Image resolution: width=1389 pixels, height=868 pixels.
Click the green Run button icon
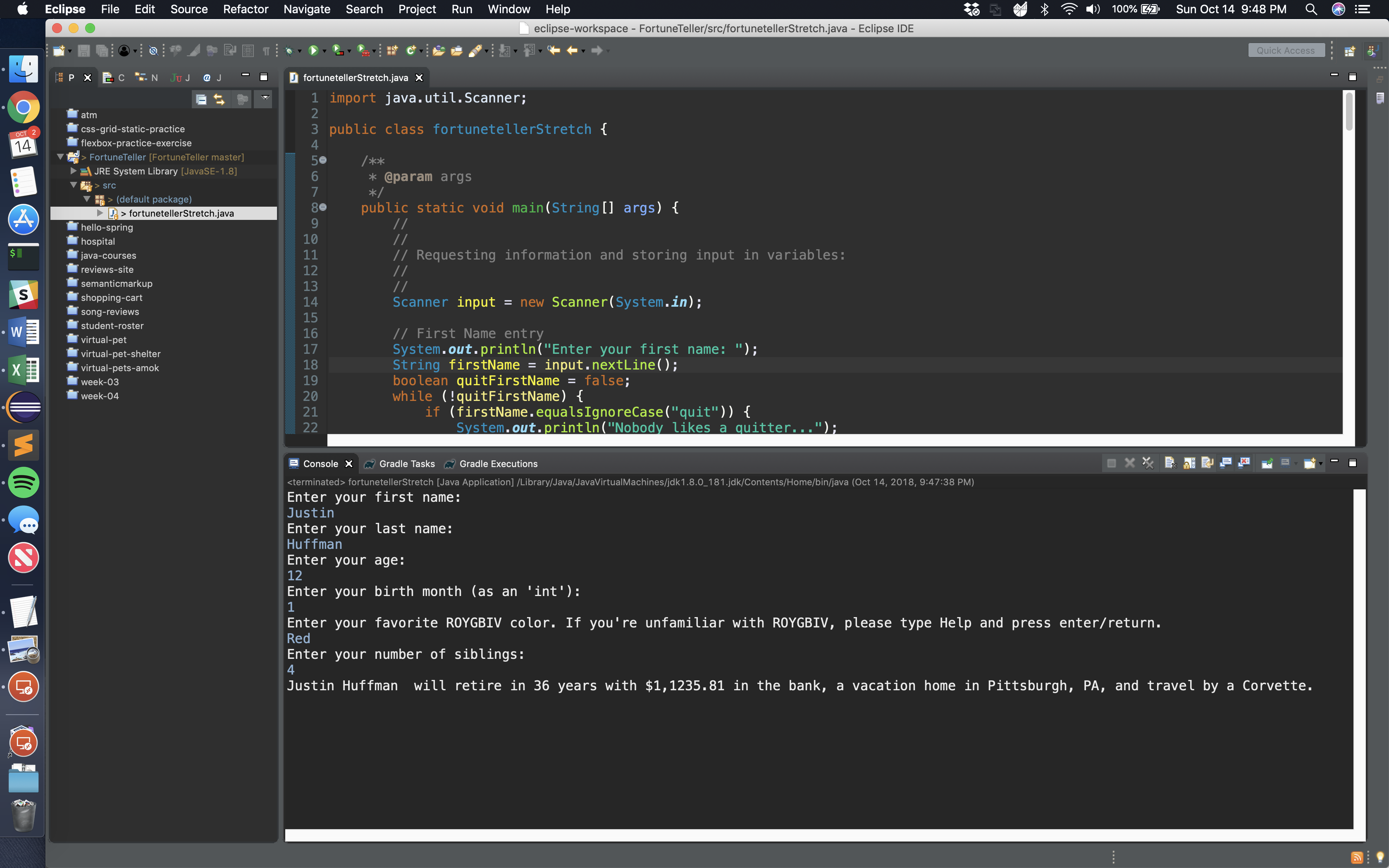(x=313, y=50)
